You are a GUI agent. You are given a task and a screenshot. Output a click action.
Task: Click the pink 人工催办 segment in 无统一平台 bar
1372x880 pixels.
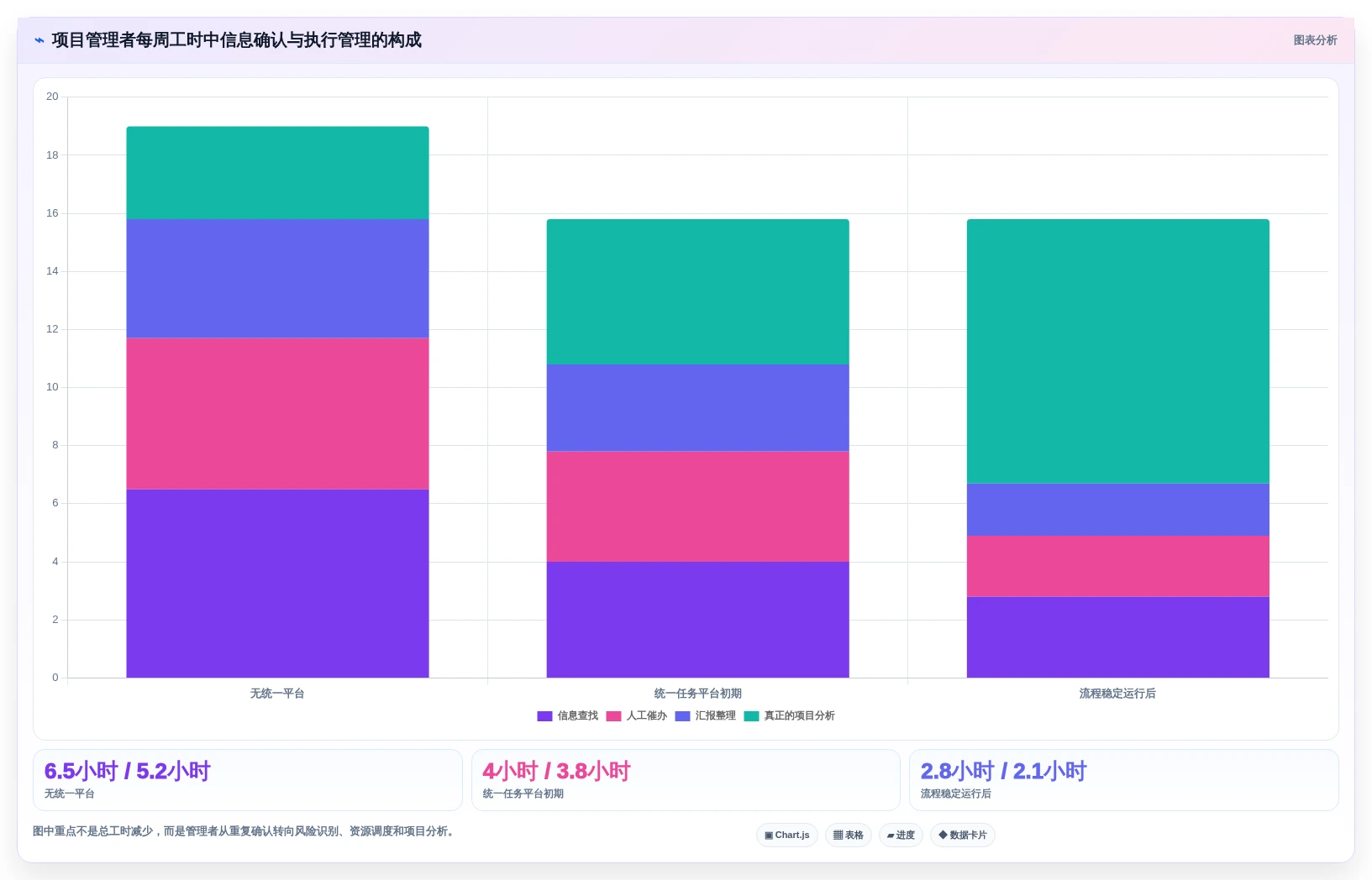(x=277, y=414)
